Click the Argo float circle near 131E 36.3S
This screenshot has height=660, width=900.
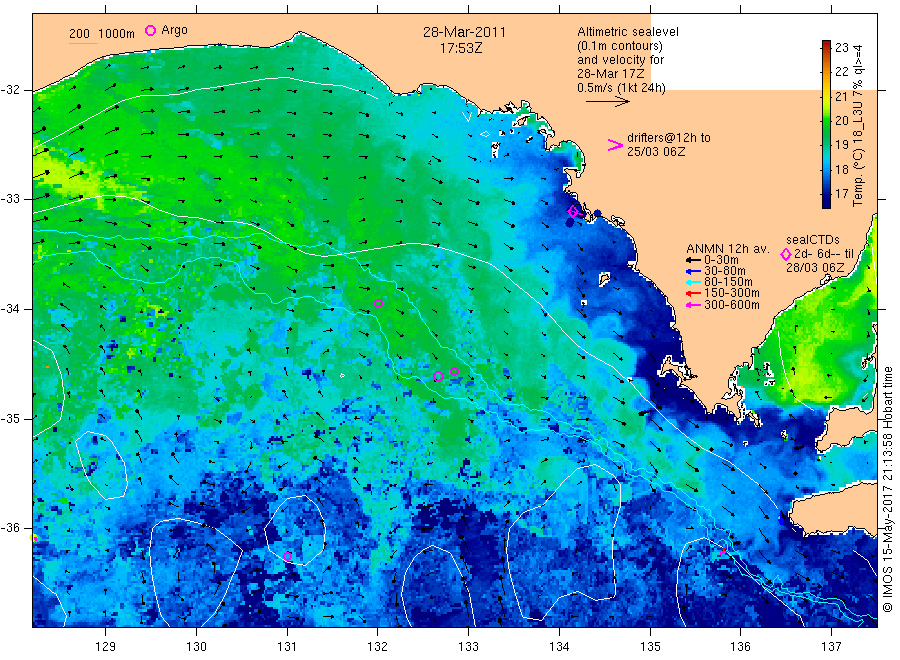(x=288, y=556)
